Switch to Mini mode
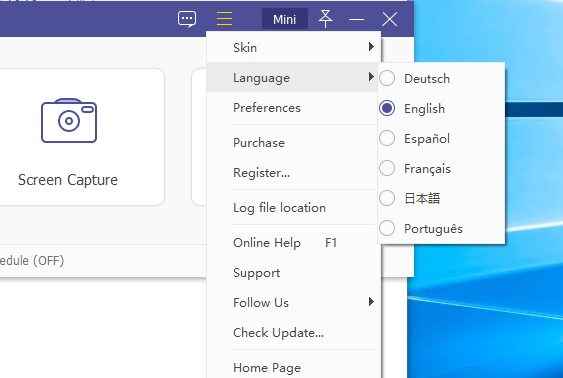Image resolution: width=563 pixels, height=378 pixels. coord(285,19)
